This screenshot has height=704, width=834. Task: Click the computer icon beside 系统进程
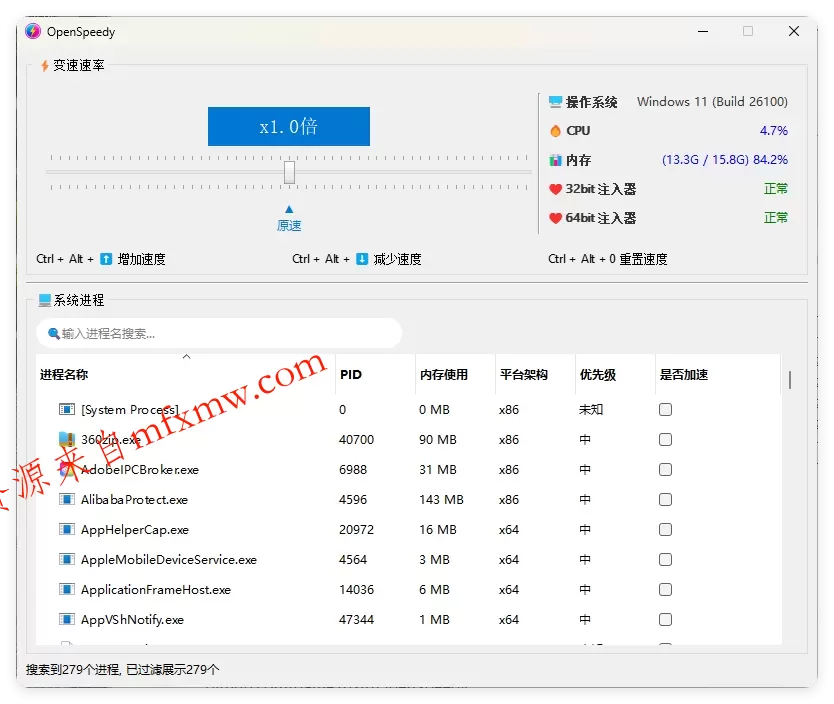(x=45, y=300)
